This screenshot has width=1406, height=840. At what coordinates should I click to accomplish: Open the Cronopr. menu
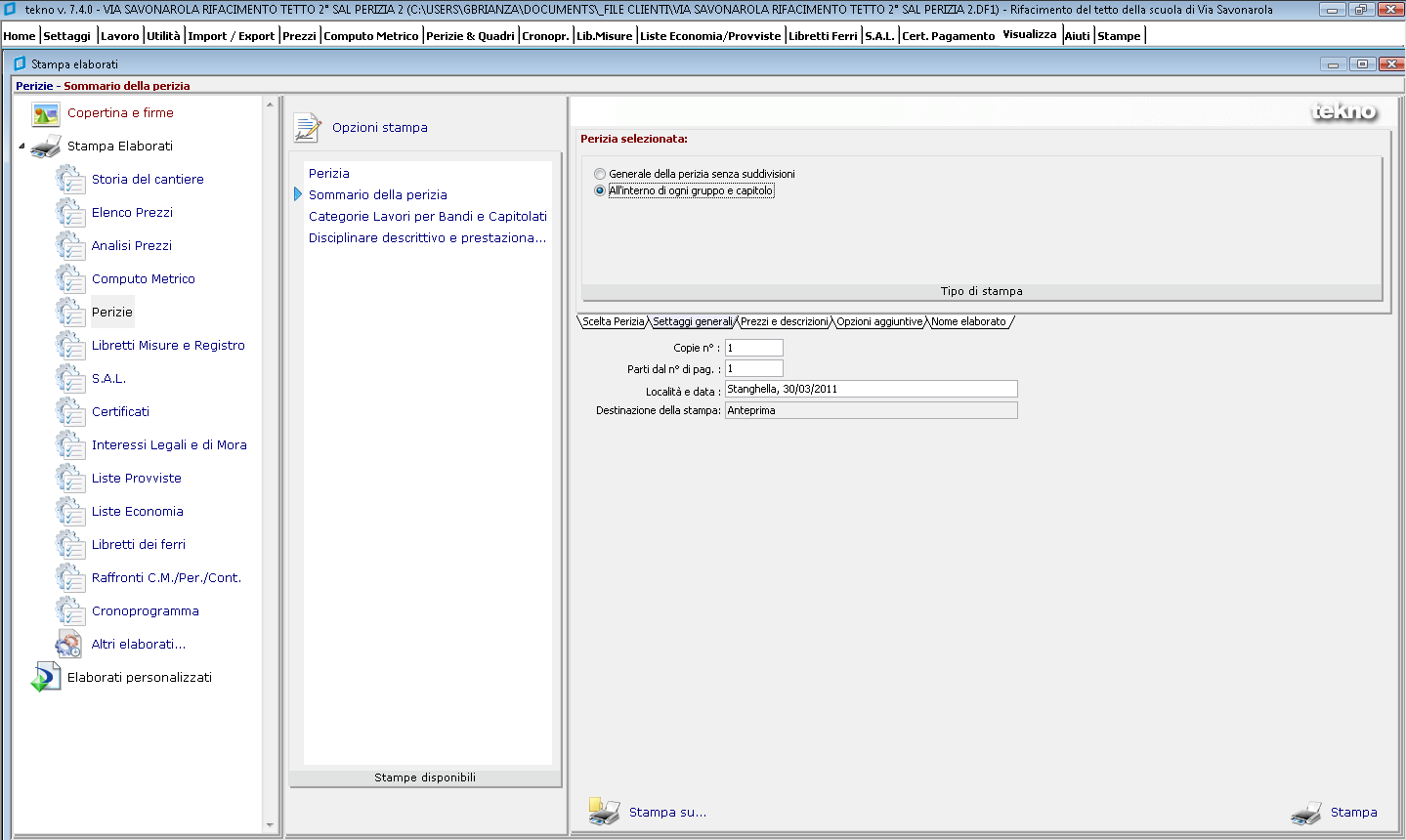click(545, 36)
